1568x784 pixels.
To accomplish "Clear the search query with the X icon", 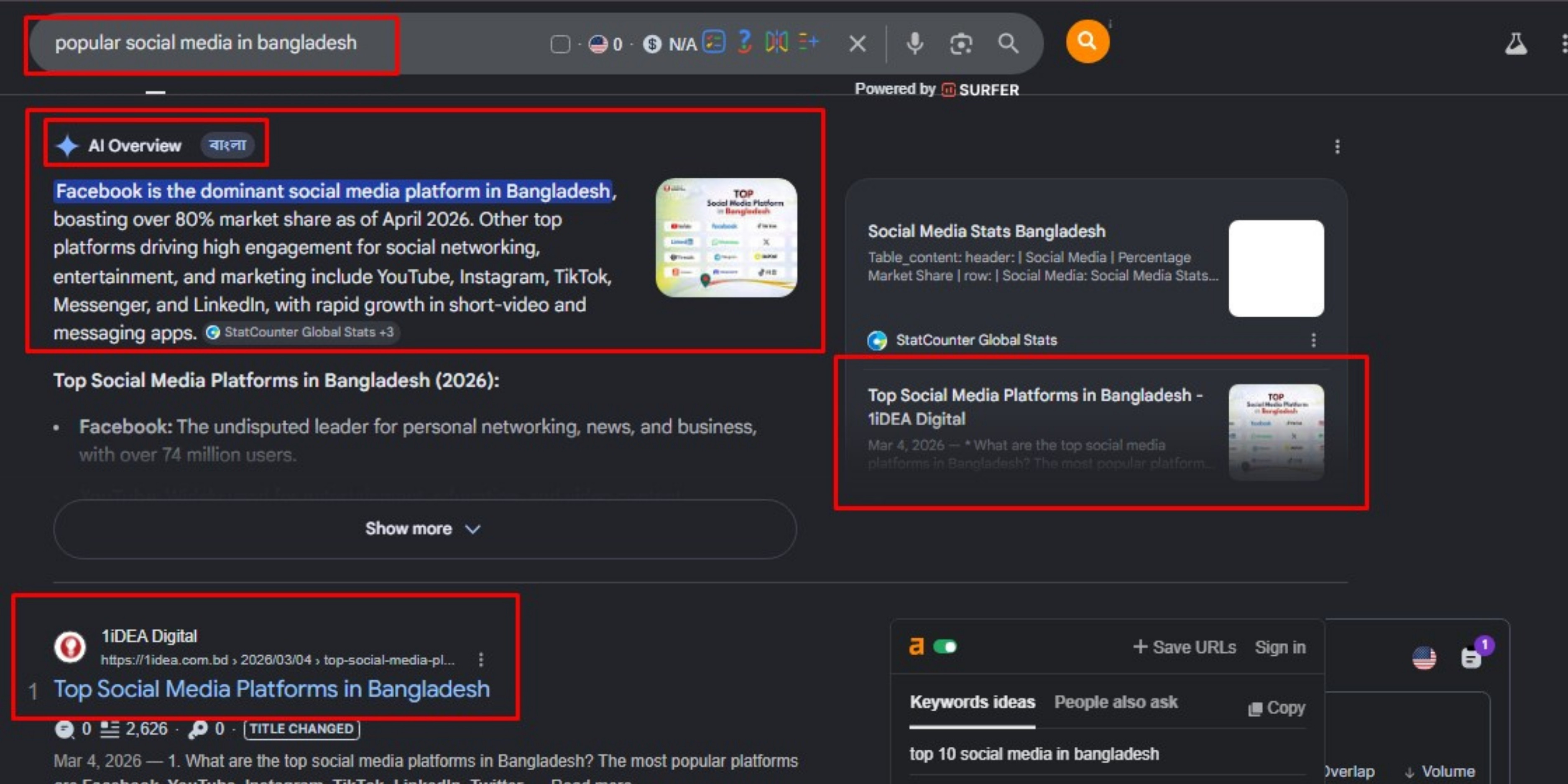I will pyautogui.click(x=857, y=43).
